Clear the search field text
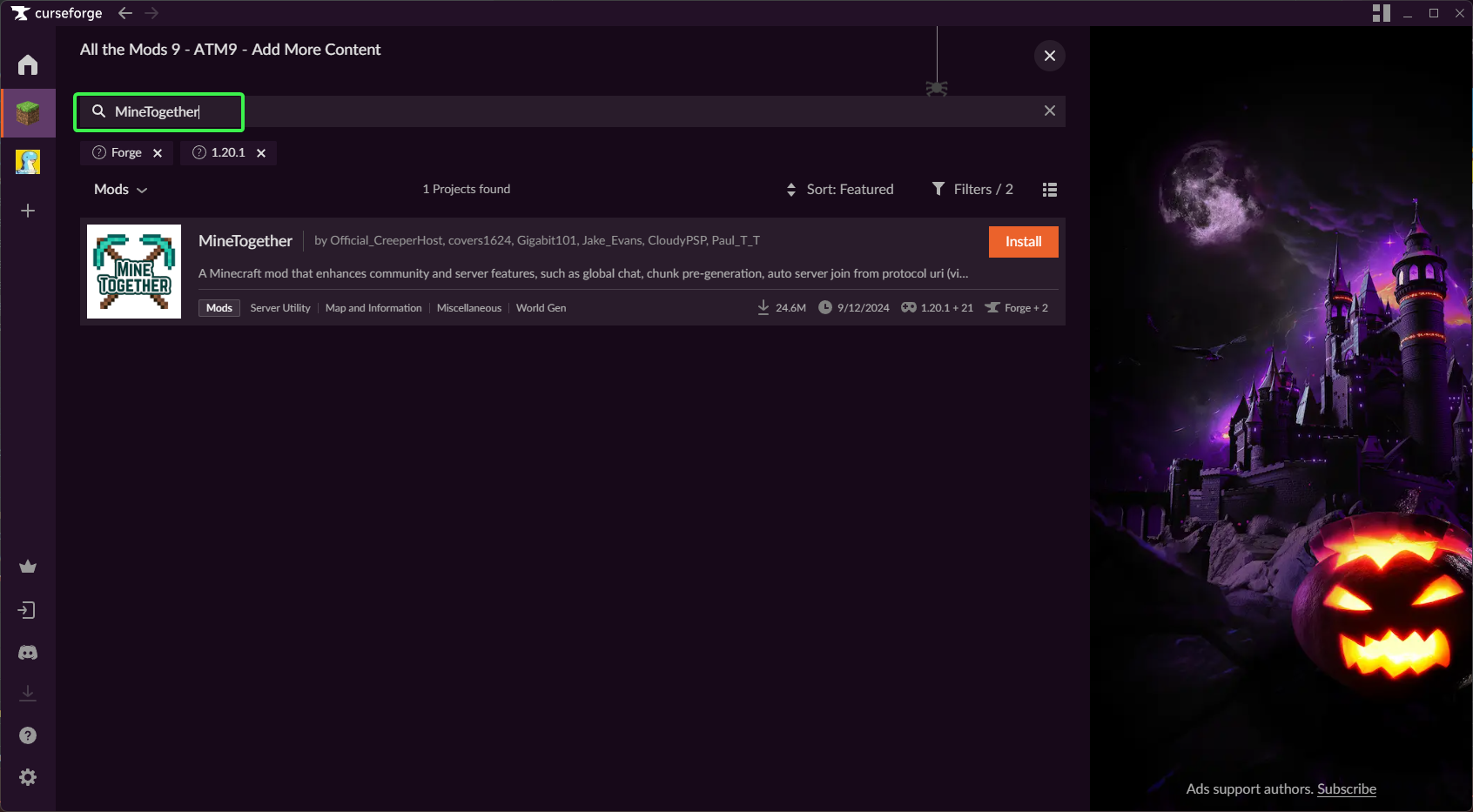 click(x=1050, y=111)
